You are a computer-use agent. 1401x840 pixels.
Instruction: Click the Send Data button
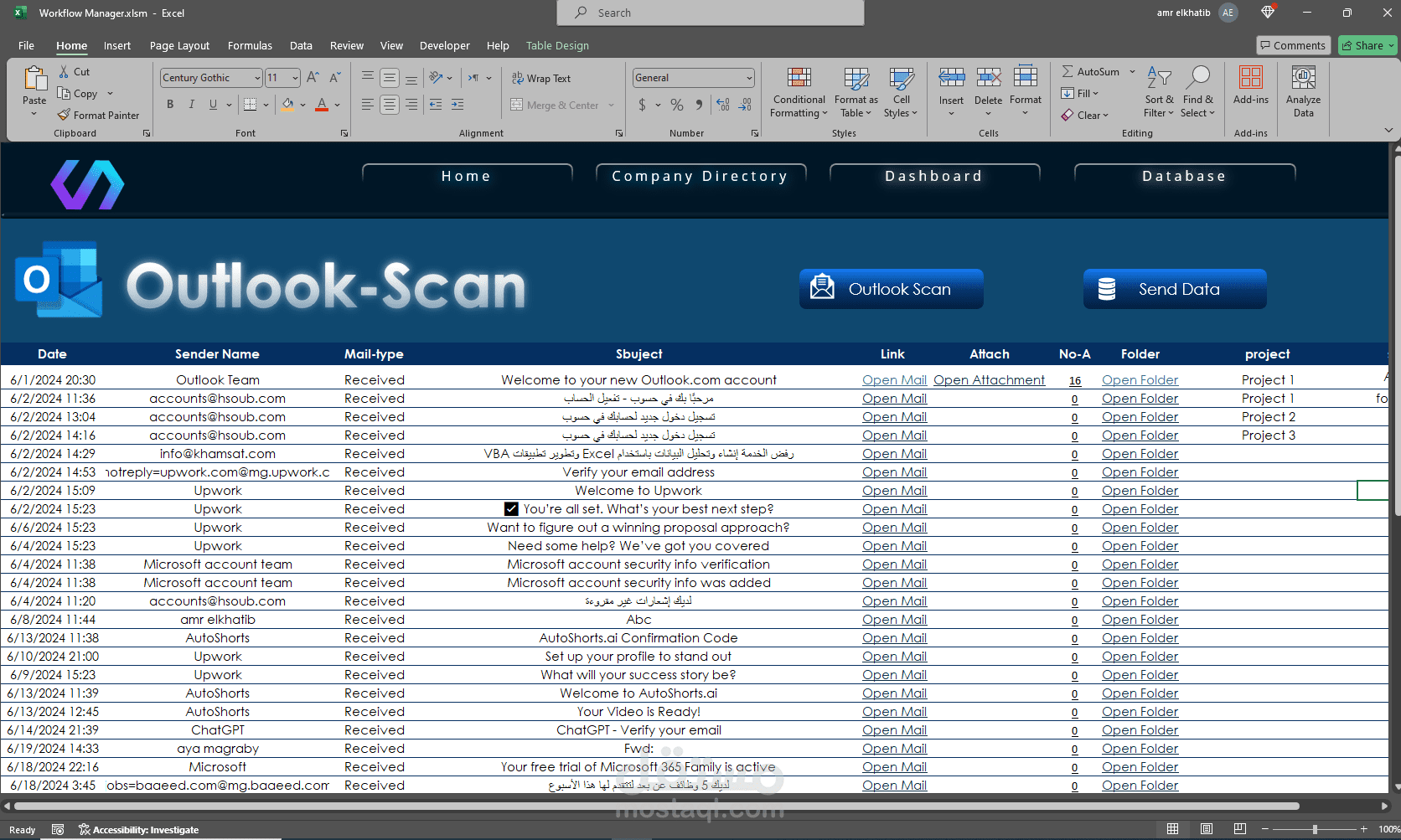[x=1175, y=289]
